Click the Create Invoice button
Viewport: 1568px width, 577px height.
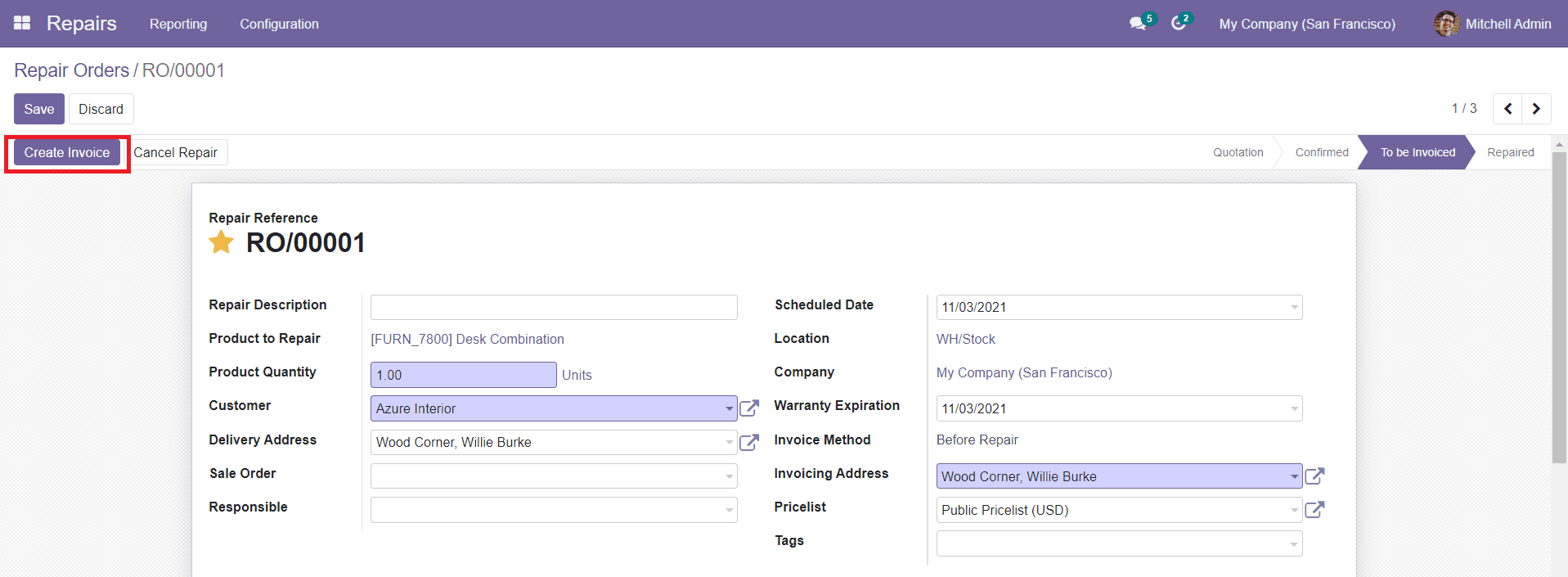click(67, 152)
